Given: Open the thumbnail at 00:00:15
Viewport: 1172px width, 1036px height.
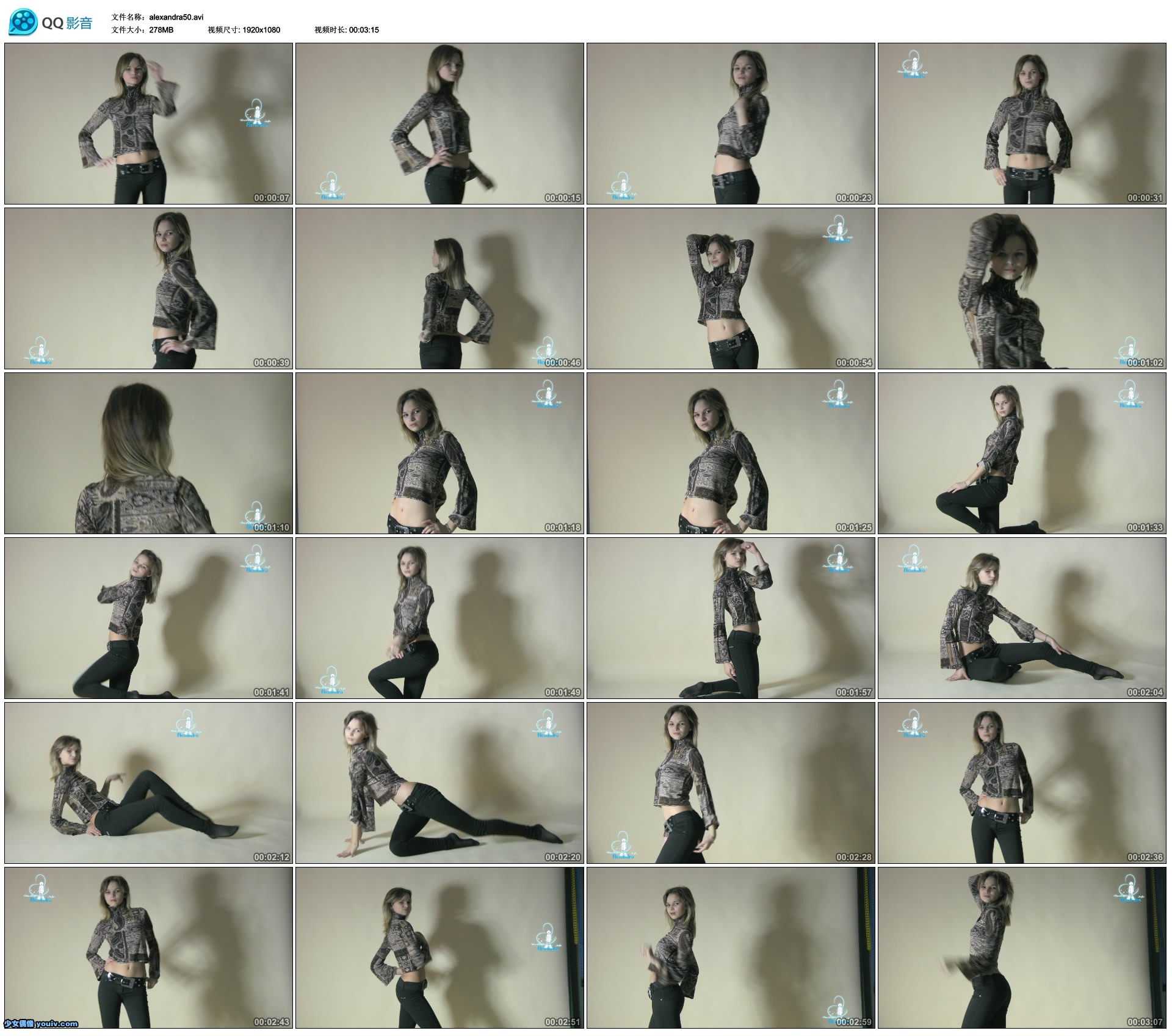Looking at the screenshot, I should (440, 123).
